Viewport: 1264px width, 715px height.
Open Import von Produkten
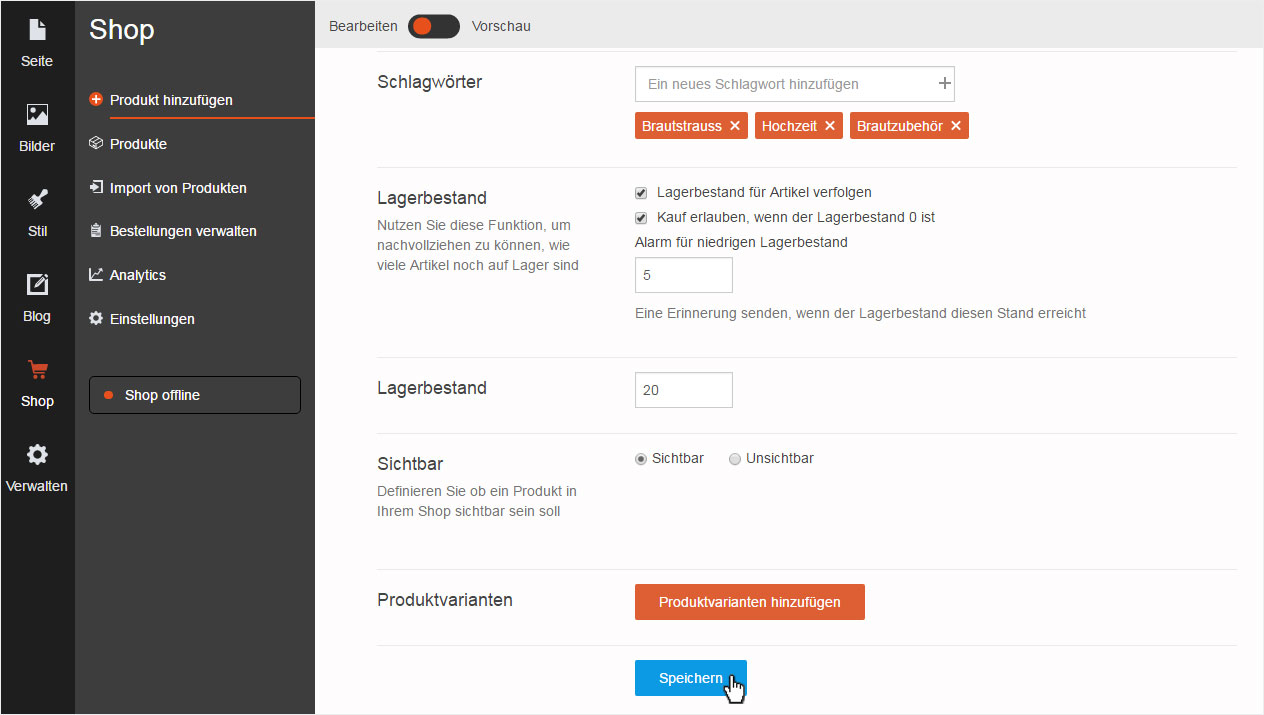[178, 188]
